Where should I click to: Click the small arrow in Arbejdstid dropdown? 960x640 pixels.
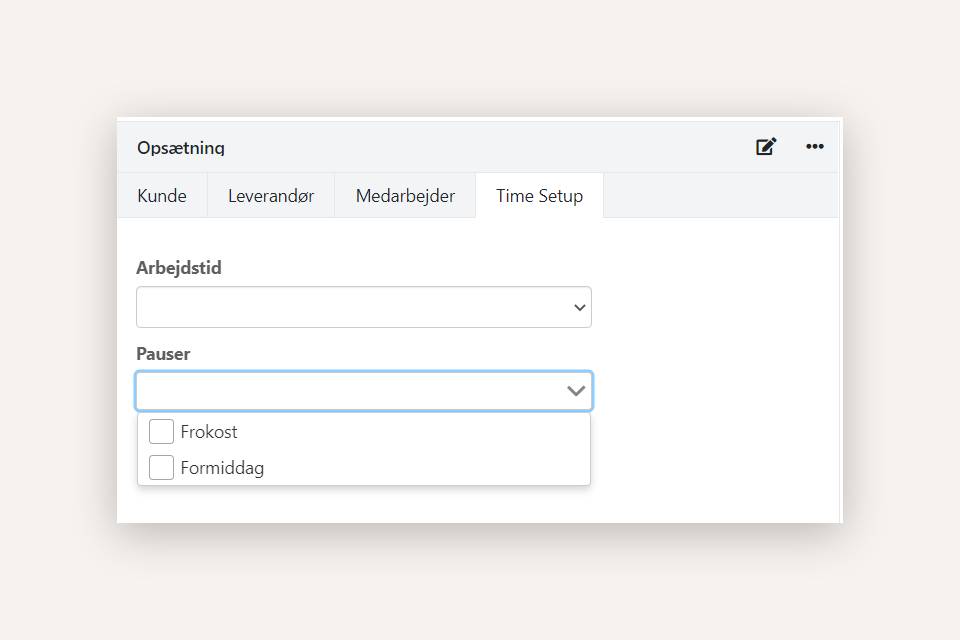point(579,308)
